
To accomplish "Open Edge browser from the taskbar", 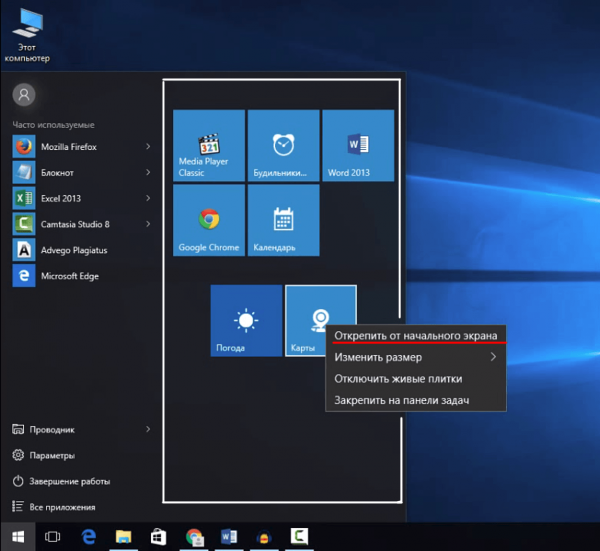I will [88, 536].
